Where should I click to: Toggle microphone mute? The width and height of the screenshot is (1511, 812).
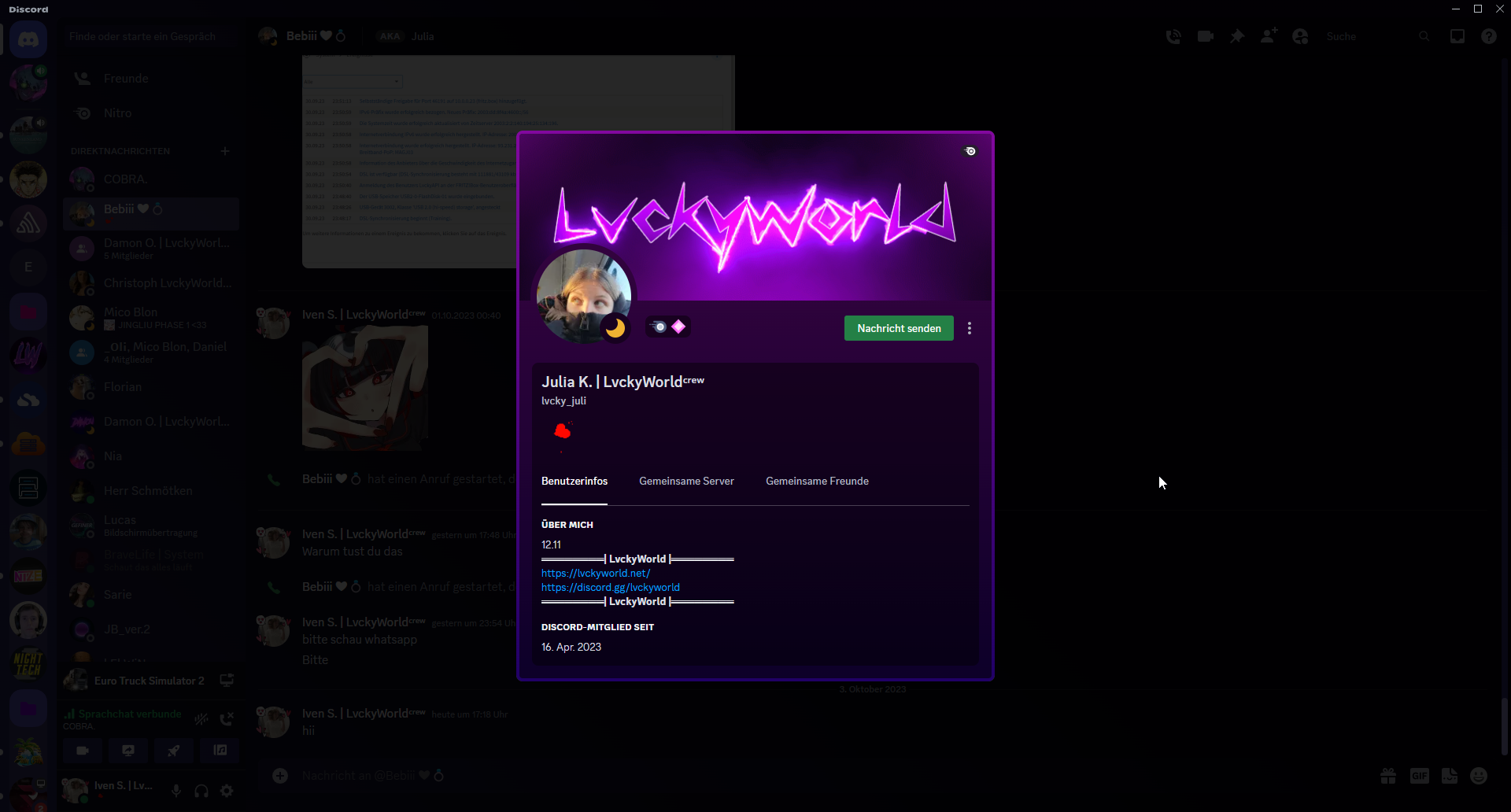pos(176,791)
